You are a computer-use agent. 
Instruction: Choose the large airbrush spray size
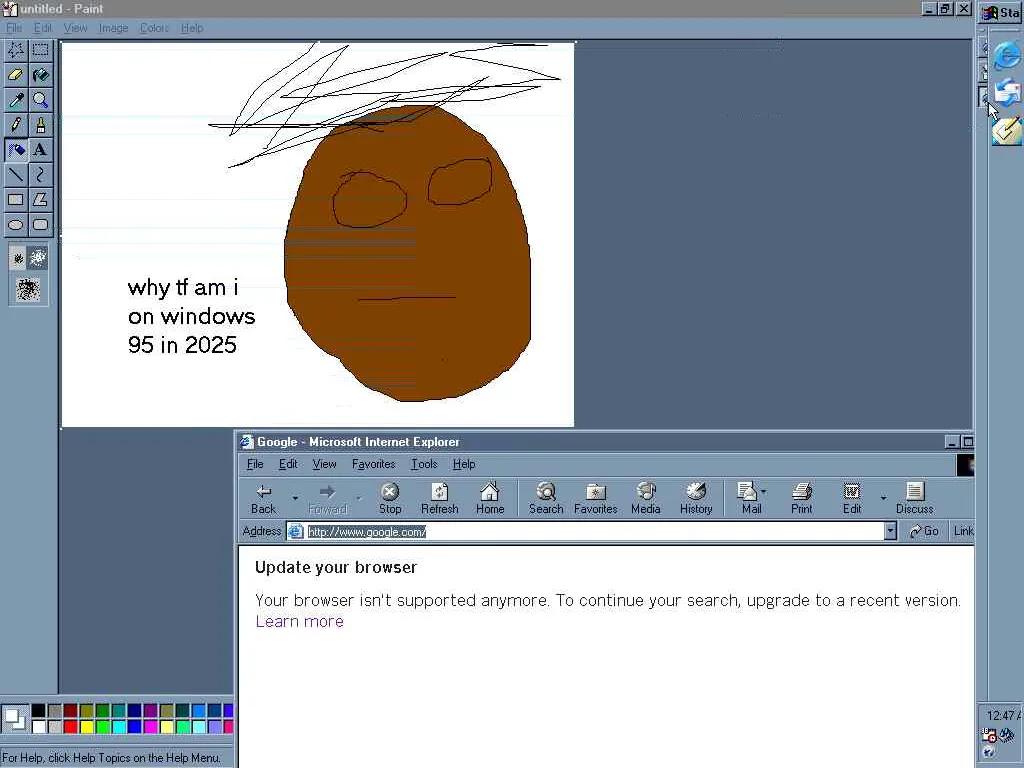tap(28, 289)
